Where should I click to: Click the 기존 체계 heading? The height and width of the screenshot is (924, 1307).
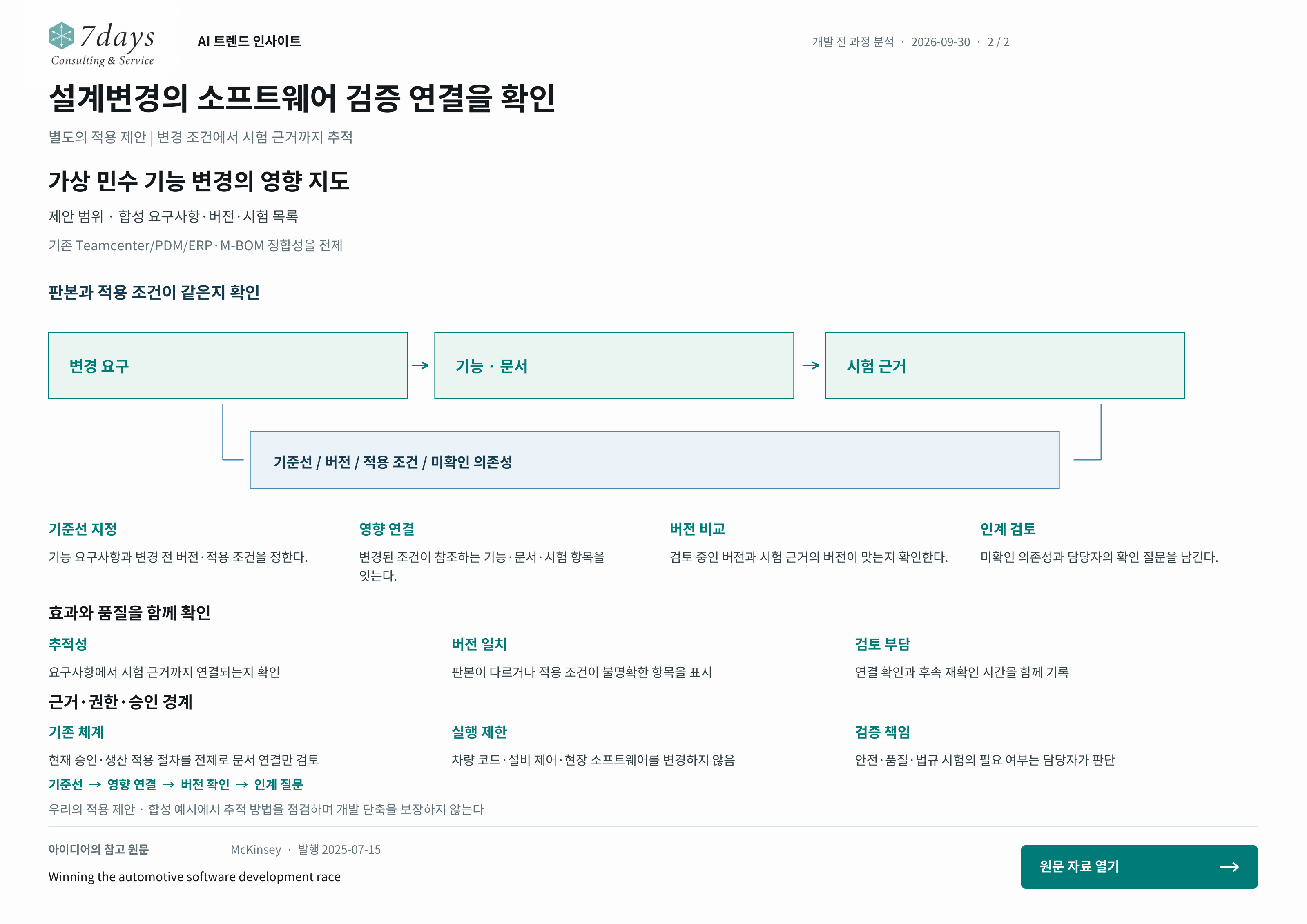pos(76,732)
